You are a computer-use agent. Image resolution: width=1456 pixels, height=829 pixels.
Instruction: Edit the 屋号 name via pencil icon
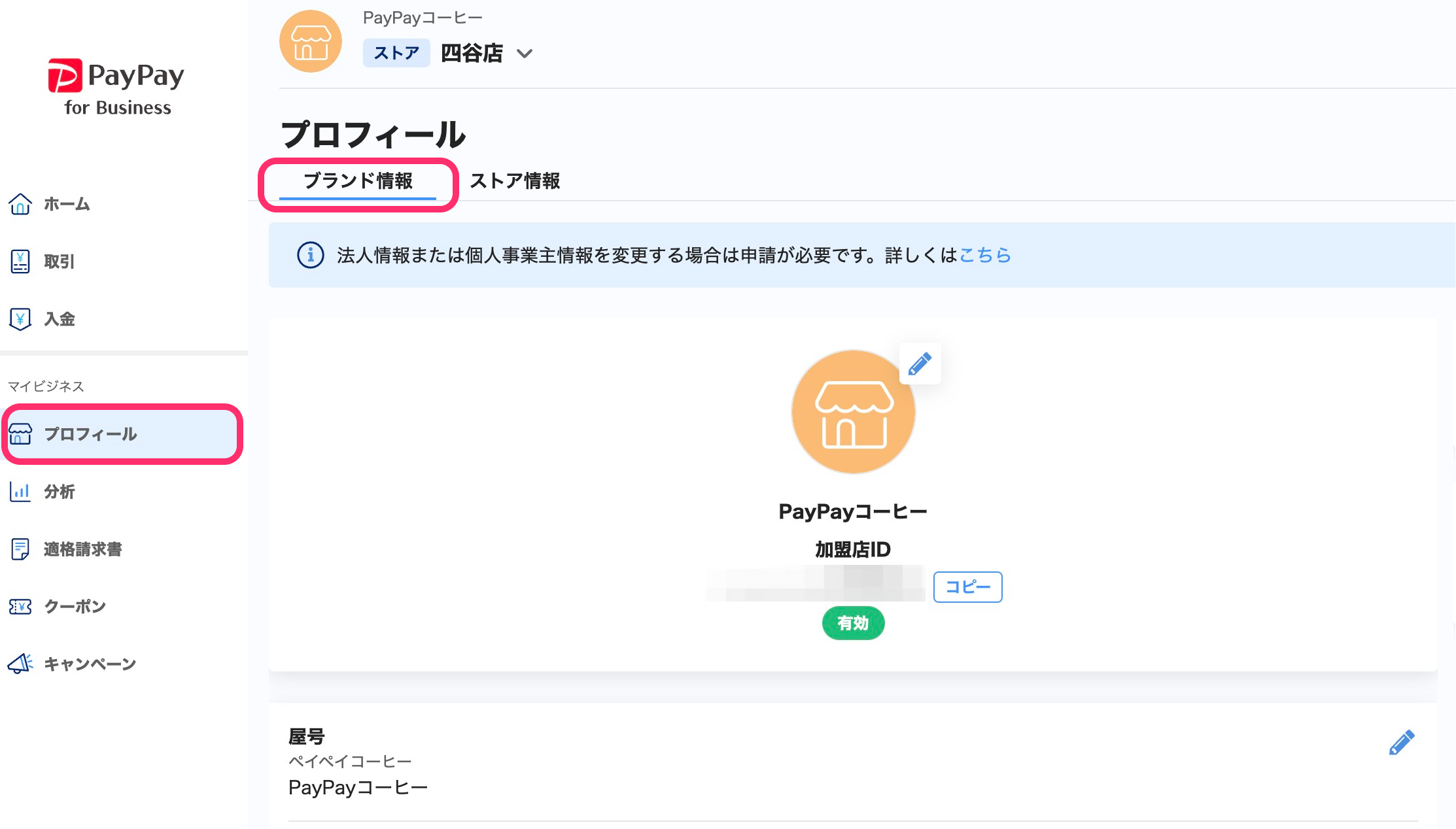[1401, 743]
